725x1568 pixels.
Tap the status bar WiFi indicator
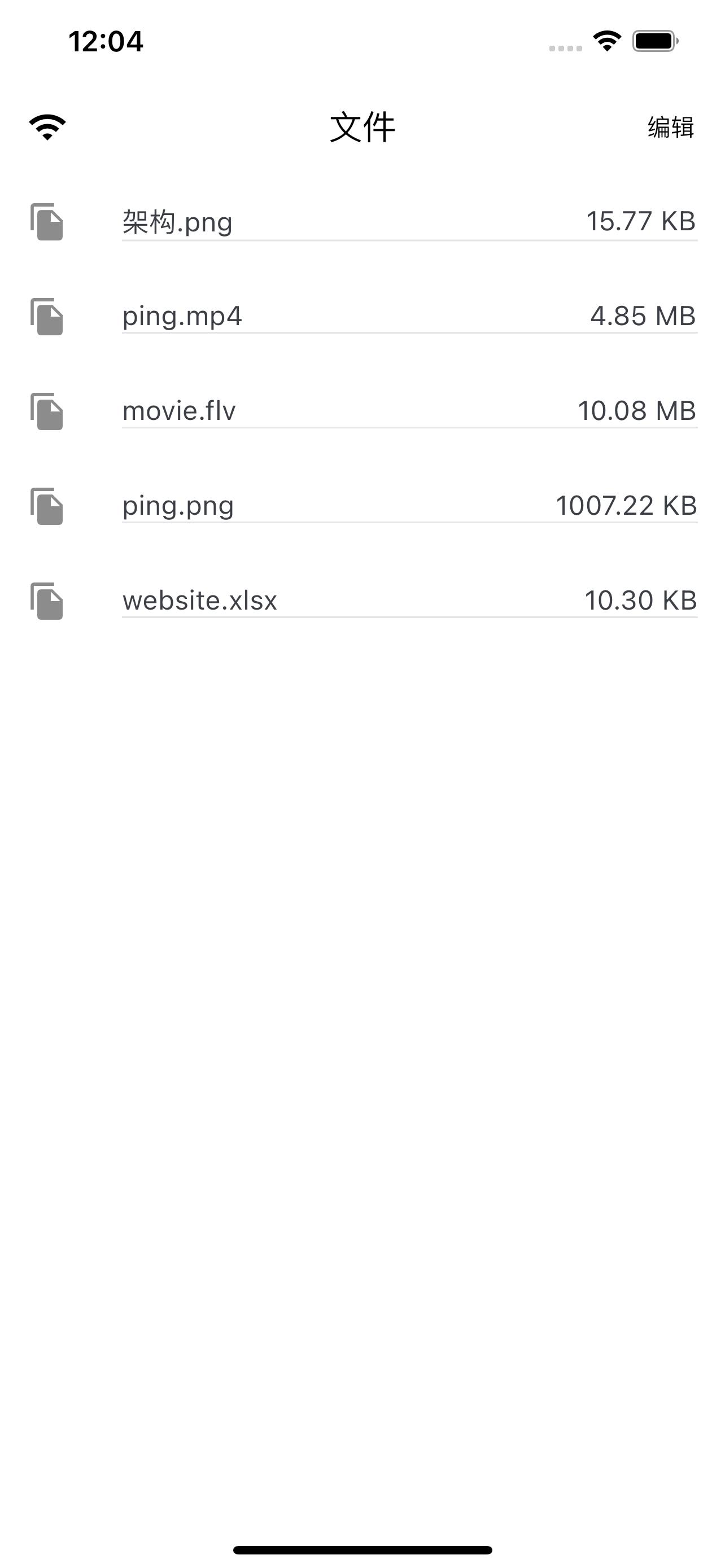[607, 41]
